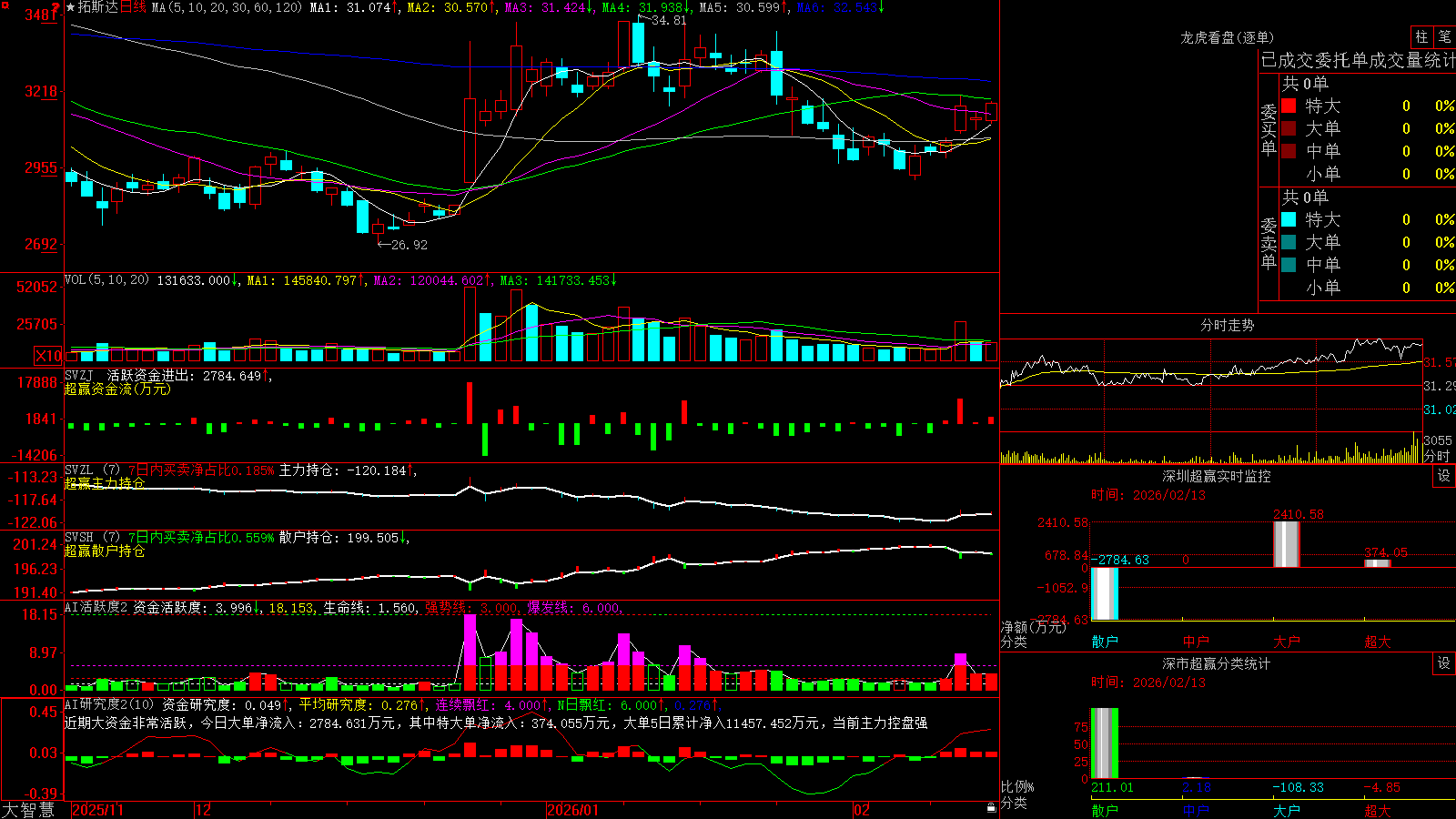This screenshot has height=819, width=1456.
Task: Click the 分时走势 panel title
Action: point(1227,325)
